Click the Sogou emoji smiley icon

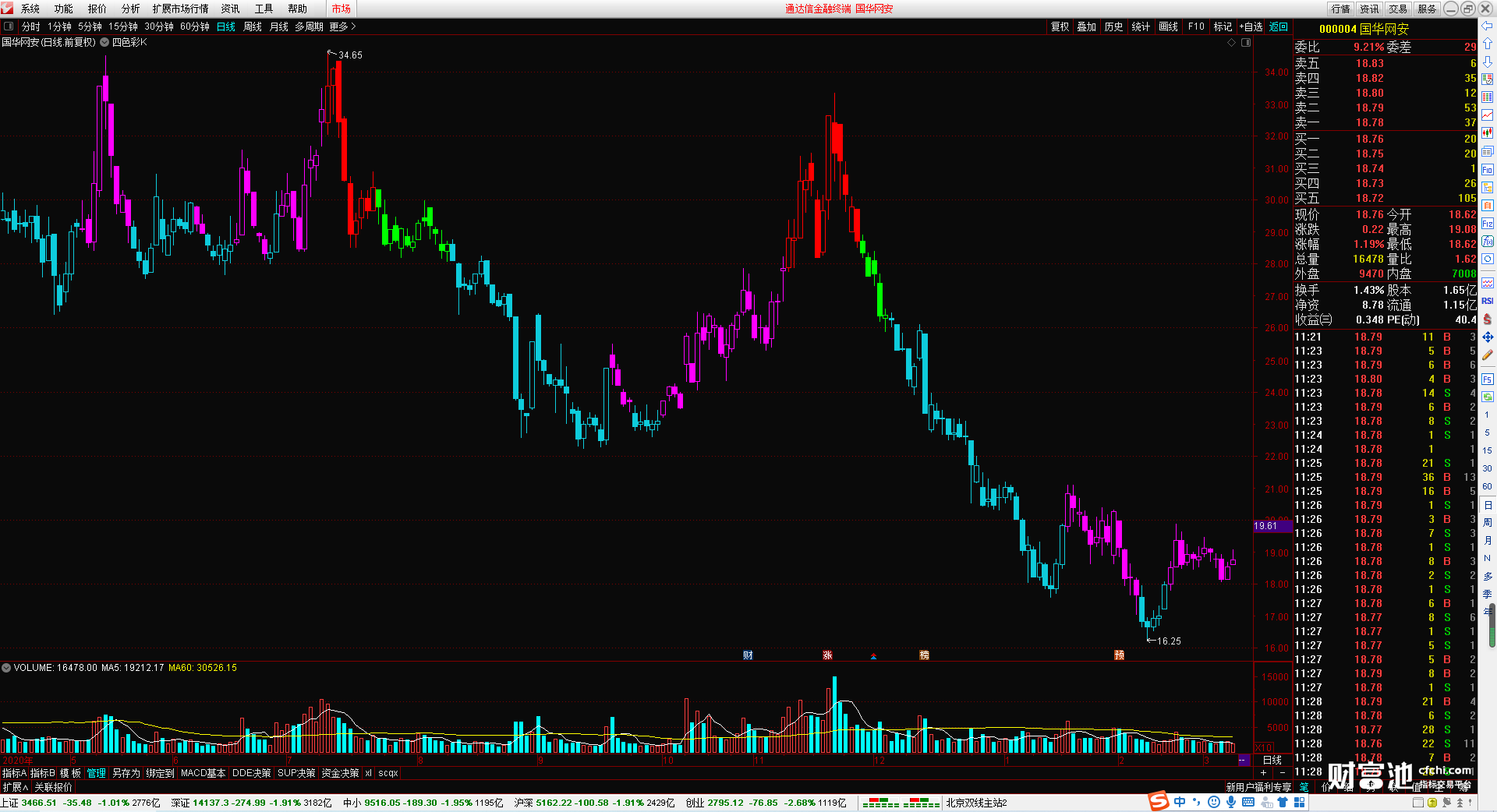1214,802
